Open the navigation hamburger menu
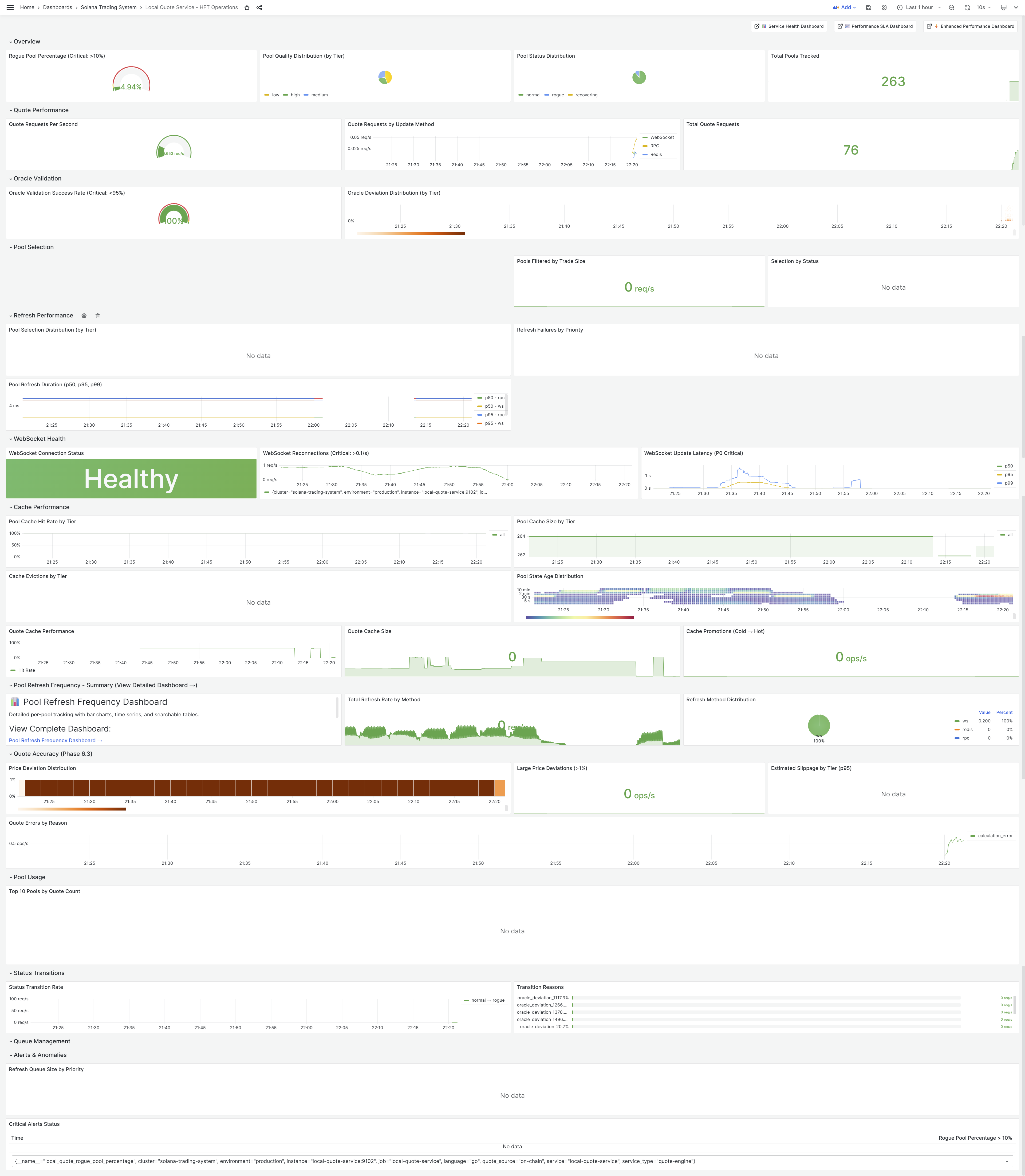This screenshot has height=1176, width=1025. click(x=9, y=7)
